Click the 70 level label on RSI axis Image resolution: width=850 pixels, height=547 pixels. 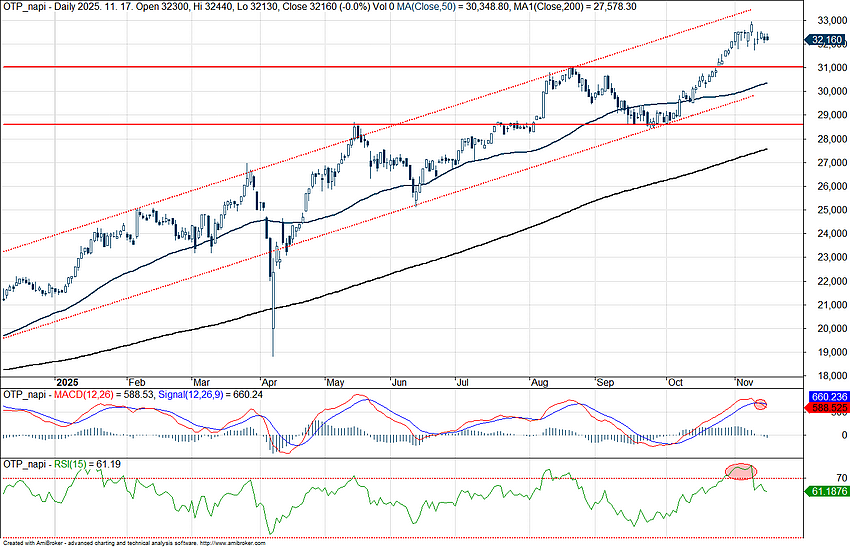[814, 479]
